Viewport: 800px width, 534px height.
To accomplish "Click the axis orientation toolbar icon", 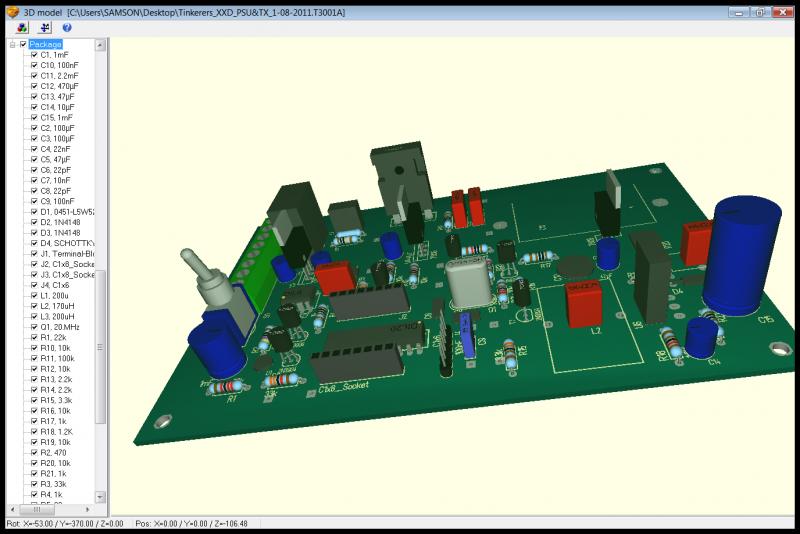I will (x=45, y=28).
